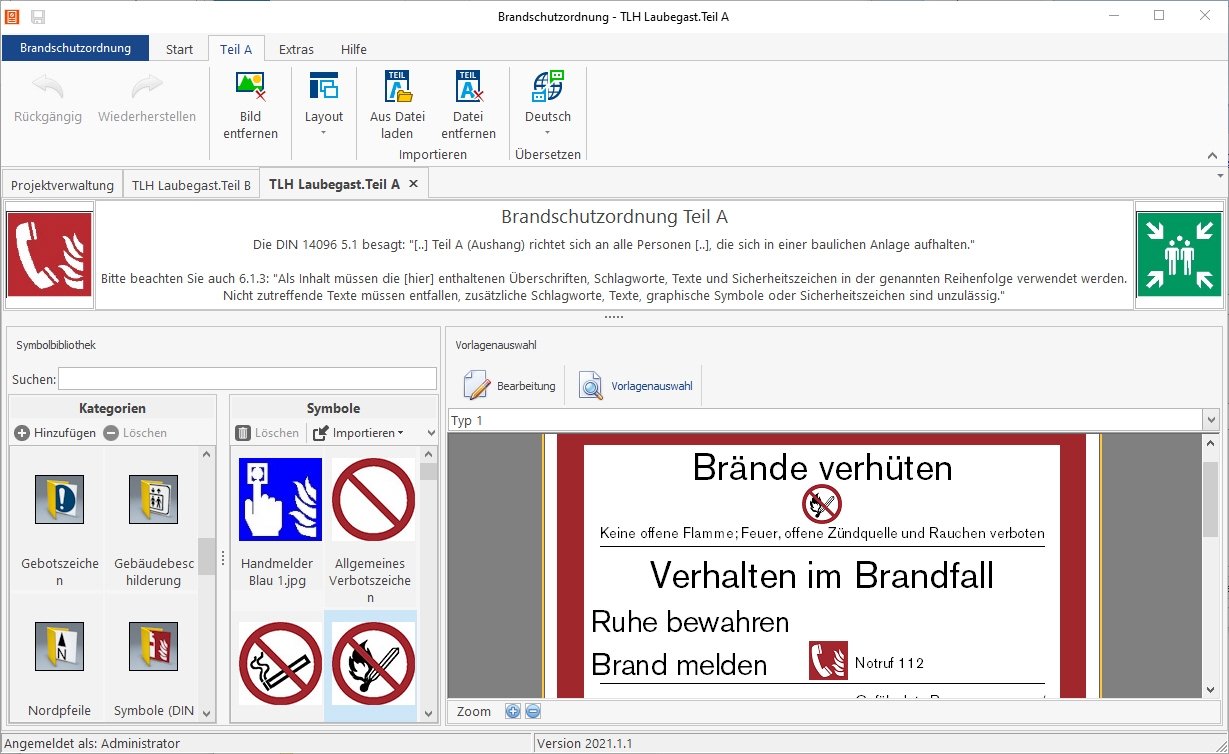Open the Layout ribbon button
This screenshot has height=754, width=1229.
[x=324, y=106]
